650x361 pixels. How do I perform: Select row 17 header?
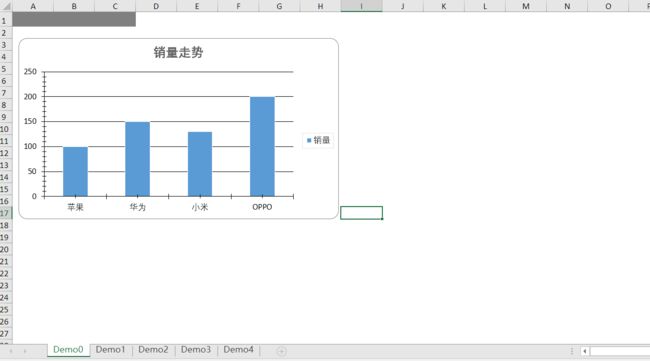tap(5, 213)
